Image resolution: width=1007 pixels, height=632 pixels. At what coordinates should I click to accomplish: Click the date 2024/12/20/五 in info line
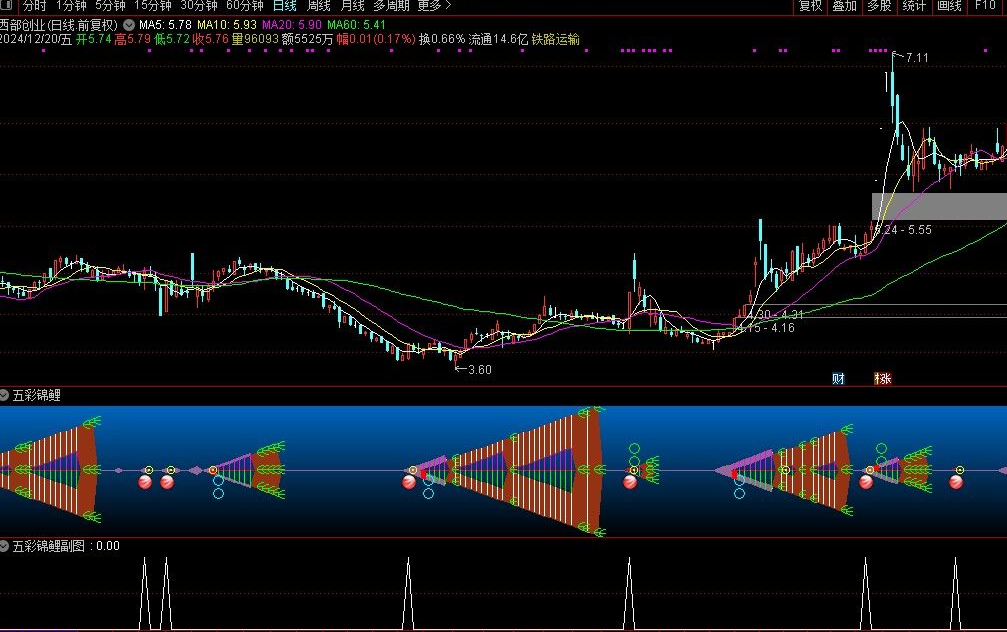[36, 39]
